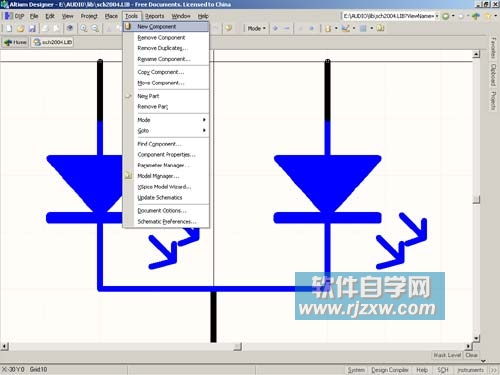Click the Zoom In magnifier icon
500x375 pixels.
[x=84, y=29]
